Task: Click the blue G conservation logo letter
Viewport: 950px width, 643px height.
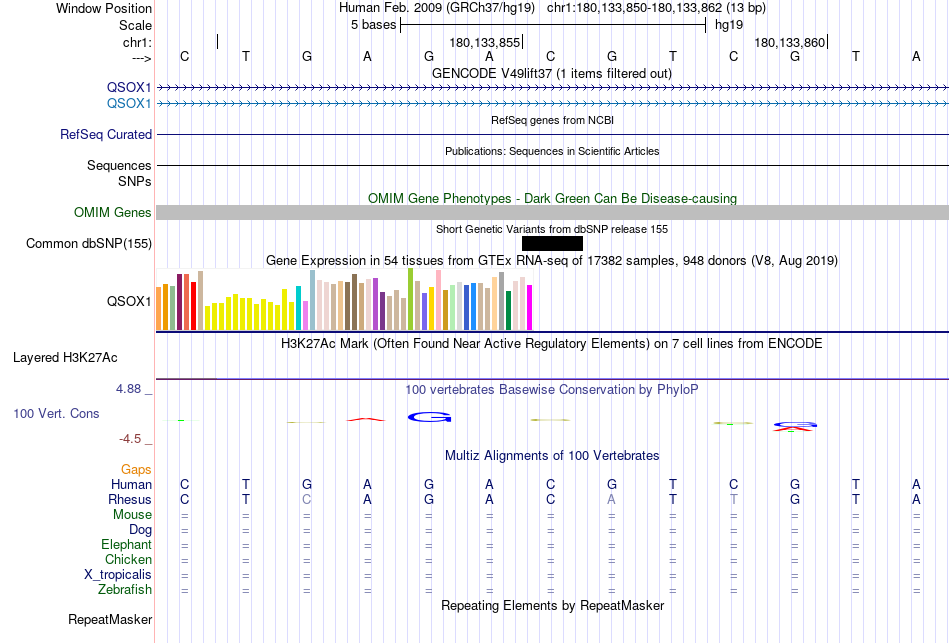Action: [x=430, y=417]
